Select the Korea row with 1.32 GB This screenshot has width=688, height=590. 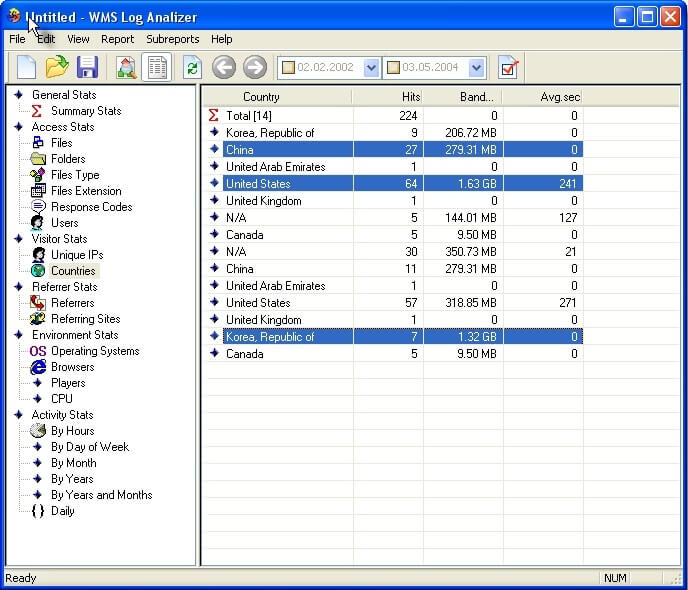394,337
